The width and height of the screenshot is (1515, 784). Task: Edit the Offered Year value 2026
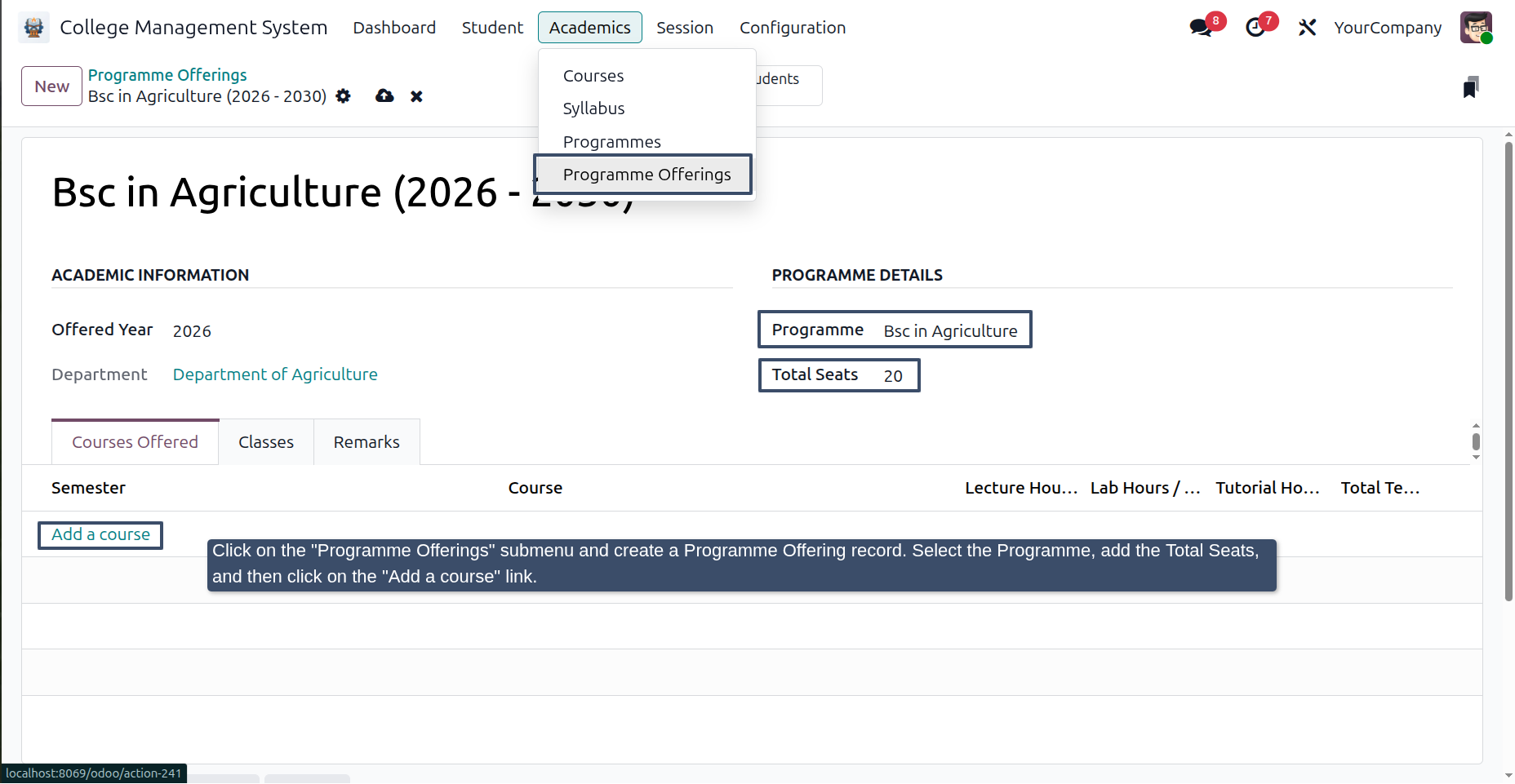[192, 331]
